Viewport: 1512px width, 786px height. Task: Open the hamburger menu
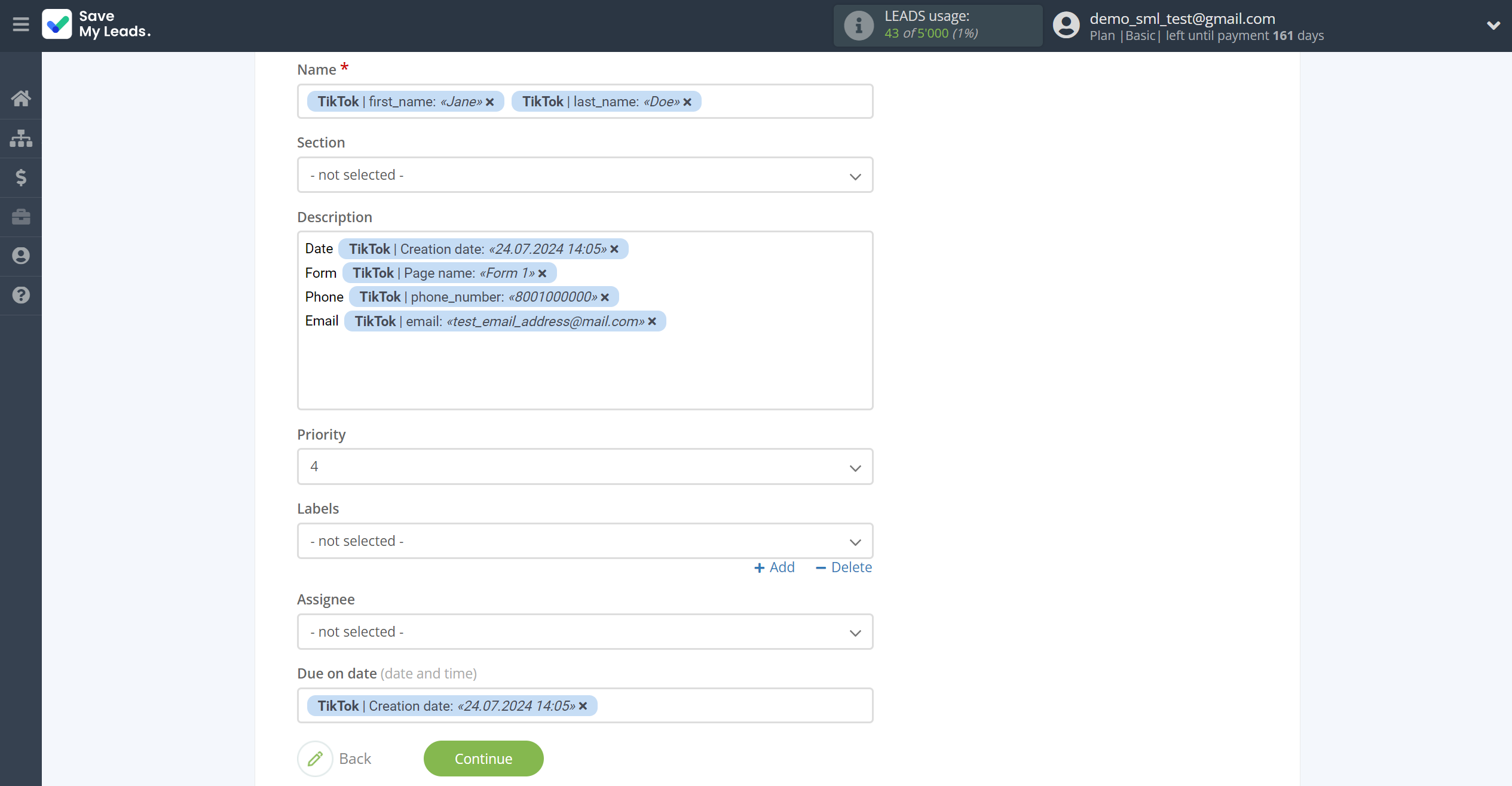tap(21, 24)
